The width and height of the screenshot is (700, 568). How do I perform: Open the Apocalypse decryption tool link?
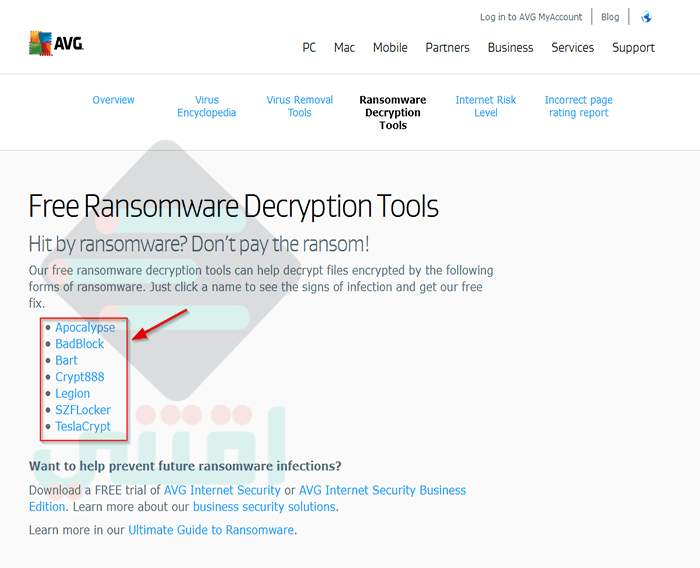85,327
